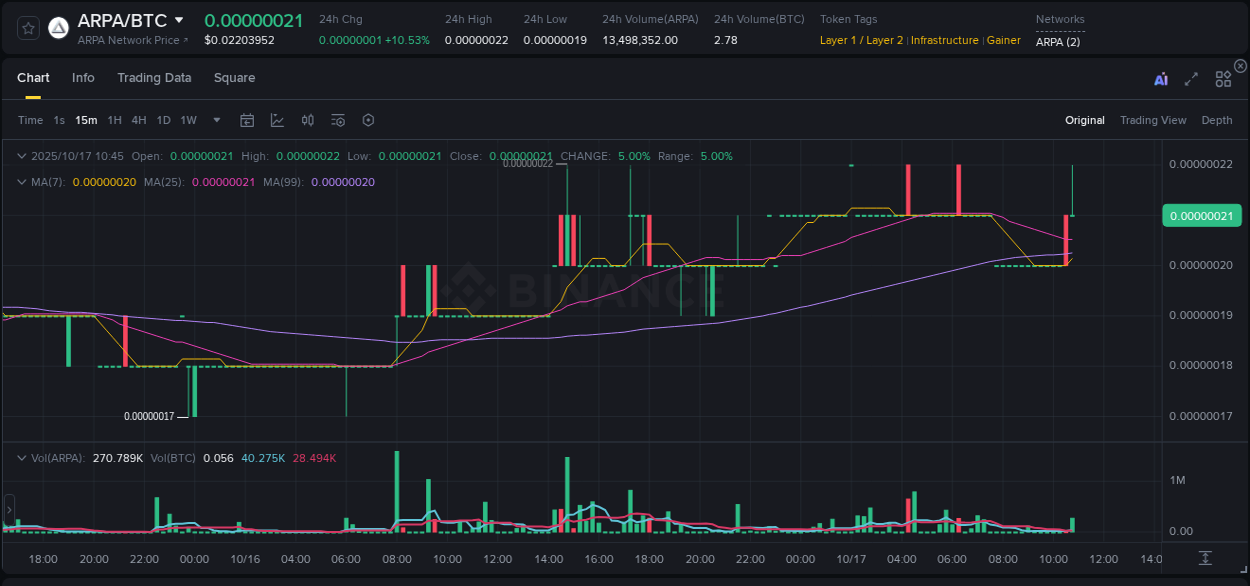Switch to the Trading Data tab
The height and width of the screenshot is (586, 1250).
pyautogui.click(x=154, y=77)
